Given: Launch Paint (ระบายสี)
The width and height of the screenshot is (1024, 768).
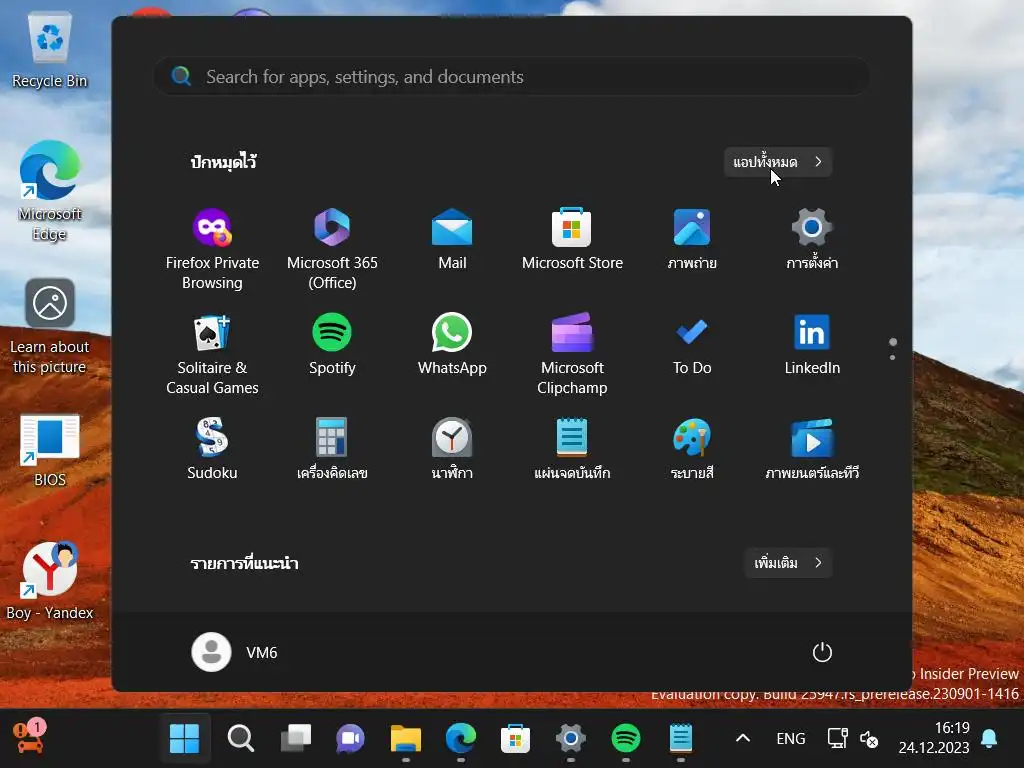Looking at the screenshot, I should click(692, 449).
